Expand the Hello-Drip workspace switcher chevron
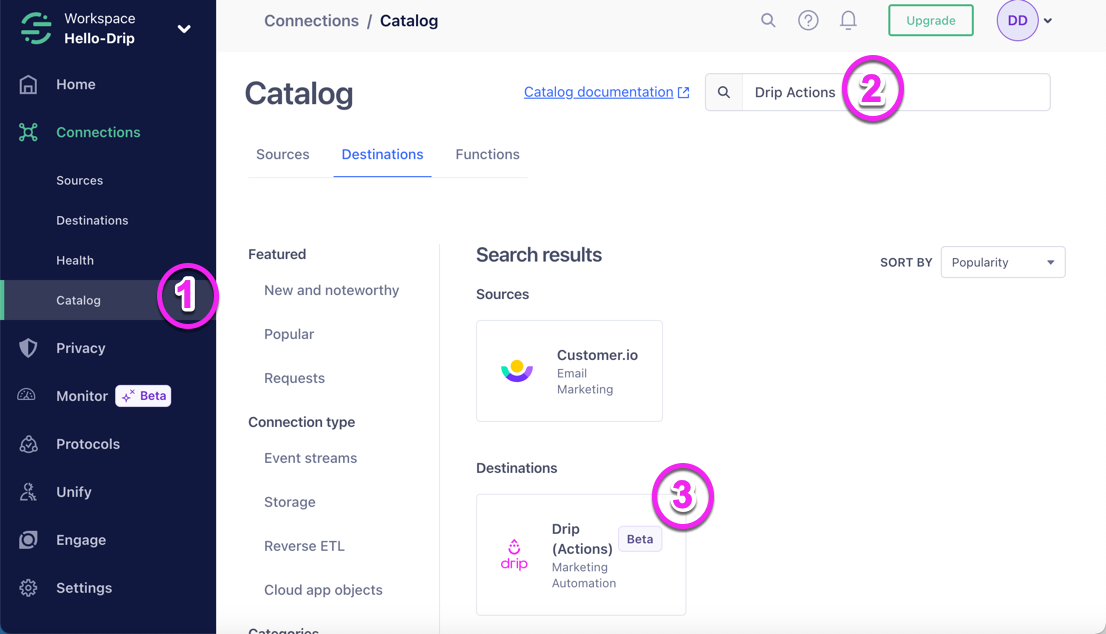1106x634 pixels. pos(184,29)
